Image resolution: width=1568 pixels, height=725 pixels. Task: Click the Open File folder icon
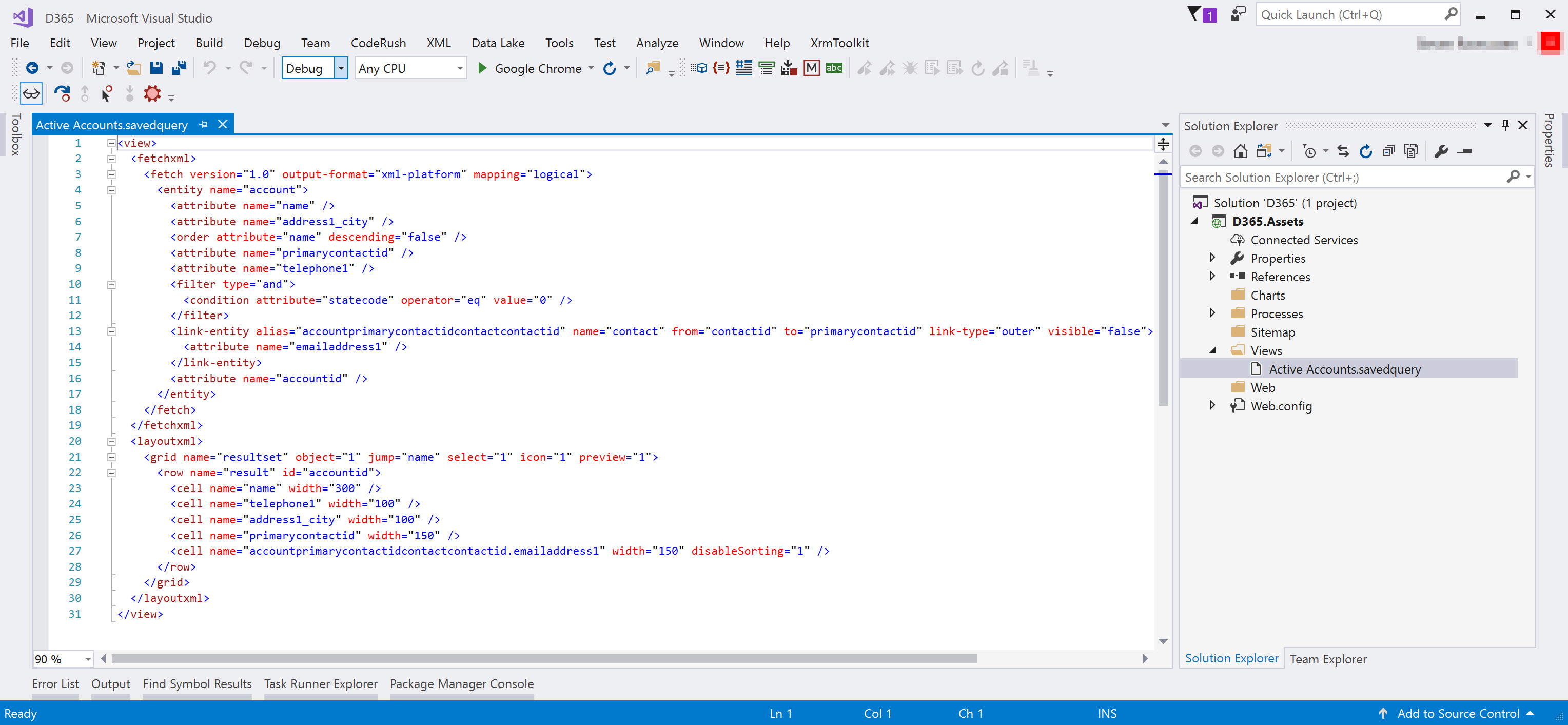pyautogui.click(x=134, y=68)
